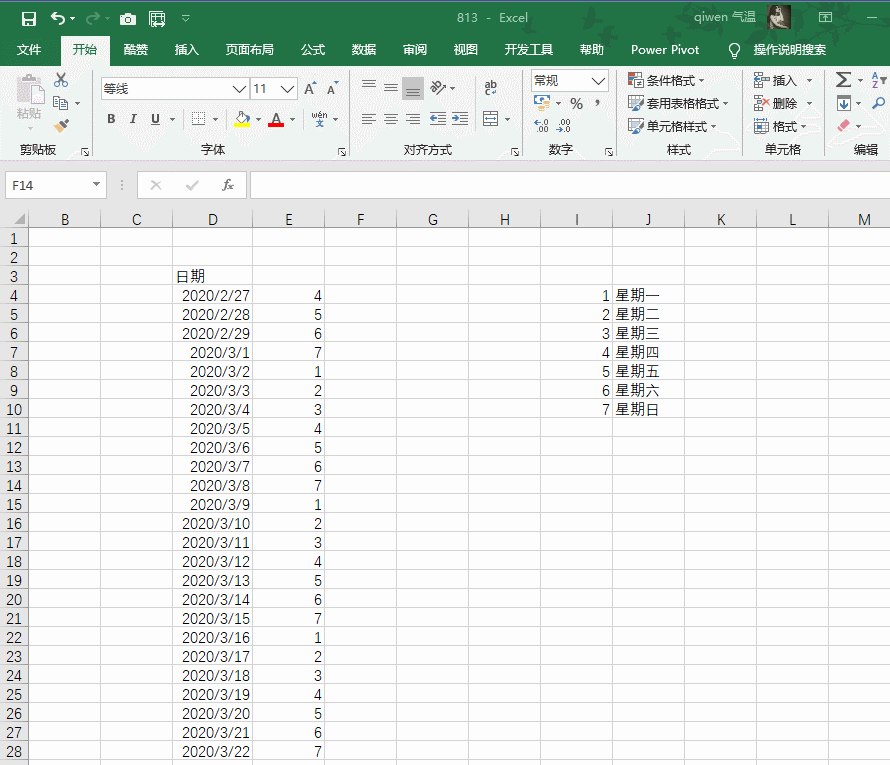Activate the Format Painter brush

61,125
